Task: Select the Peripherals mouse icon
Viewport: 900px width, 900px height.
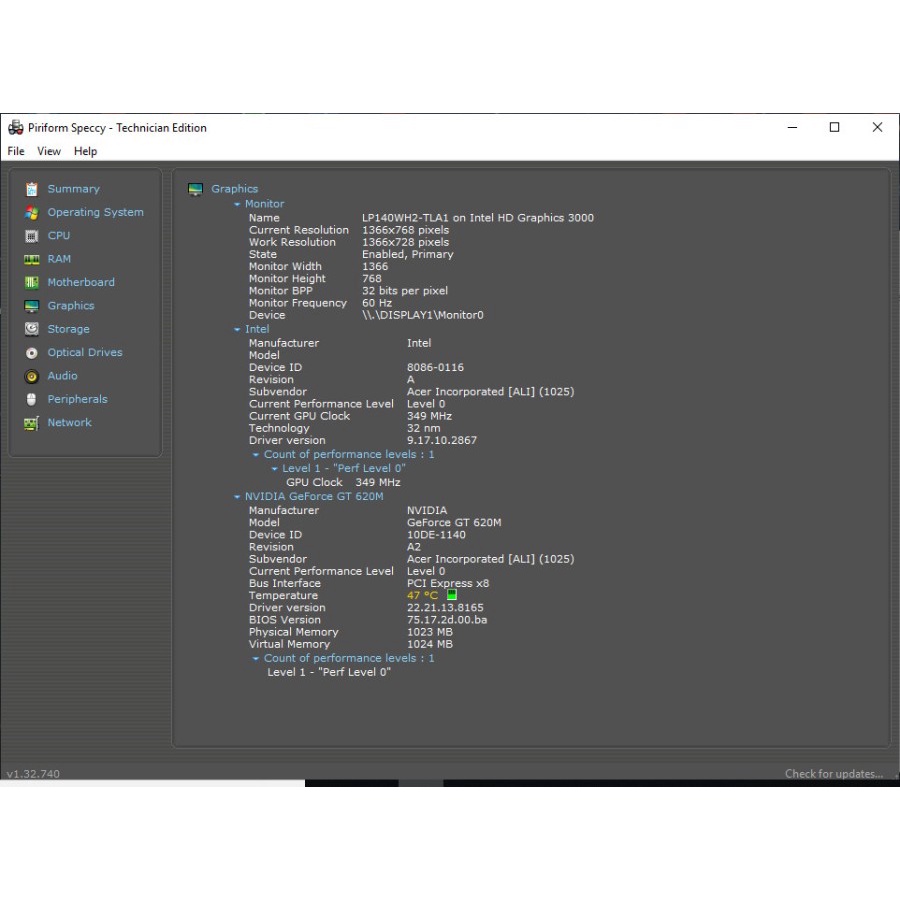Action: point(32,399)
